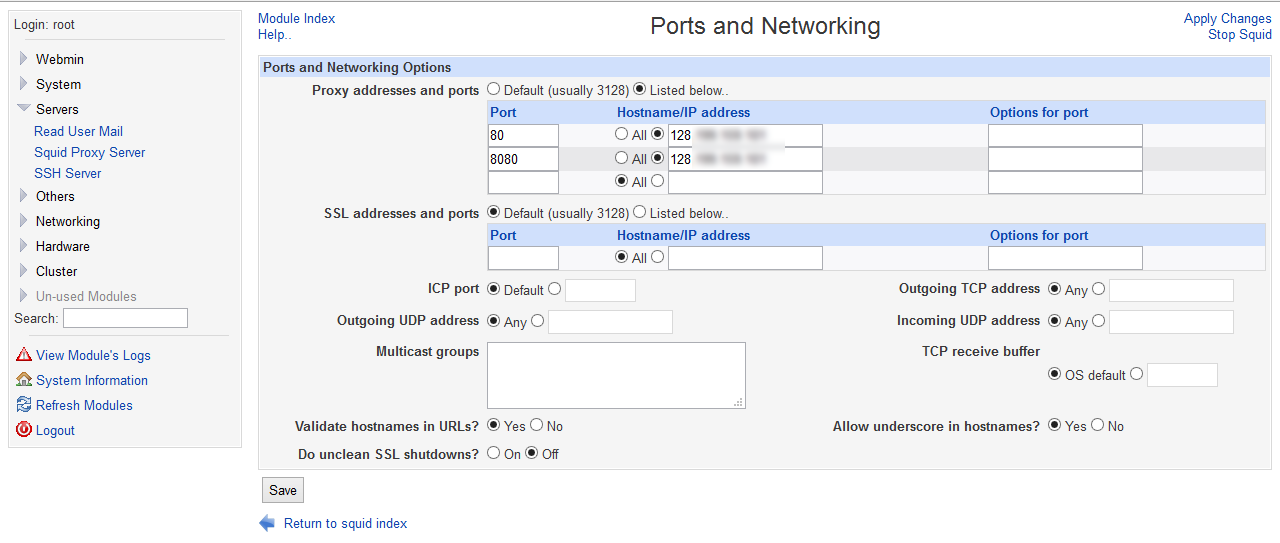
Task: Expand the Webmin category
Action: [x=24, y=59]
